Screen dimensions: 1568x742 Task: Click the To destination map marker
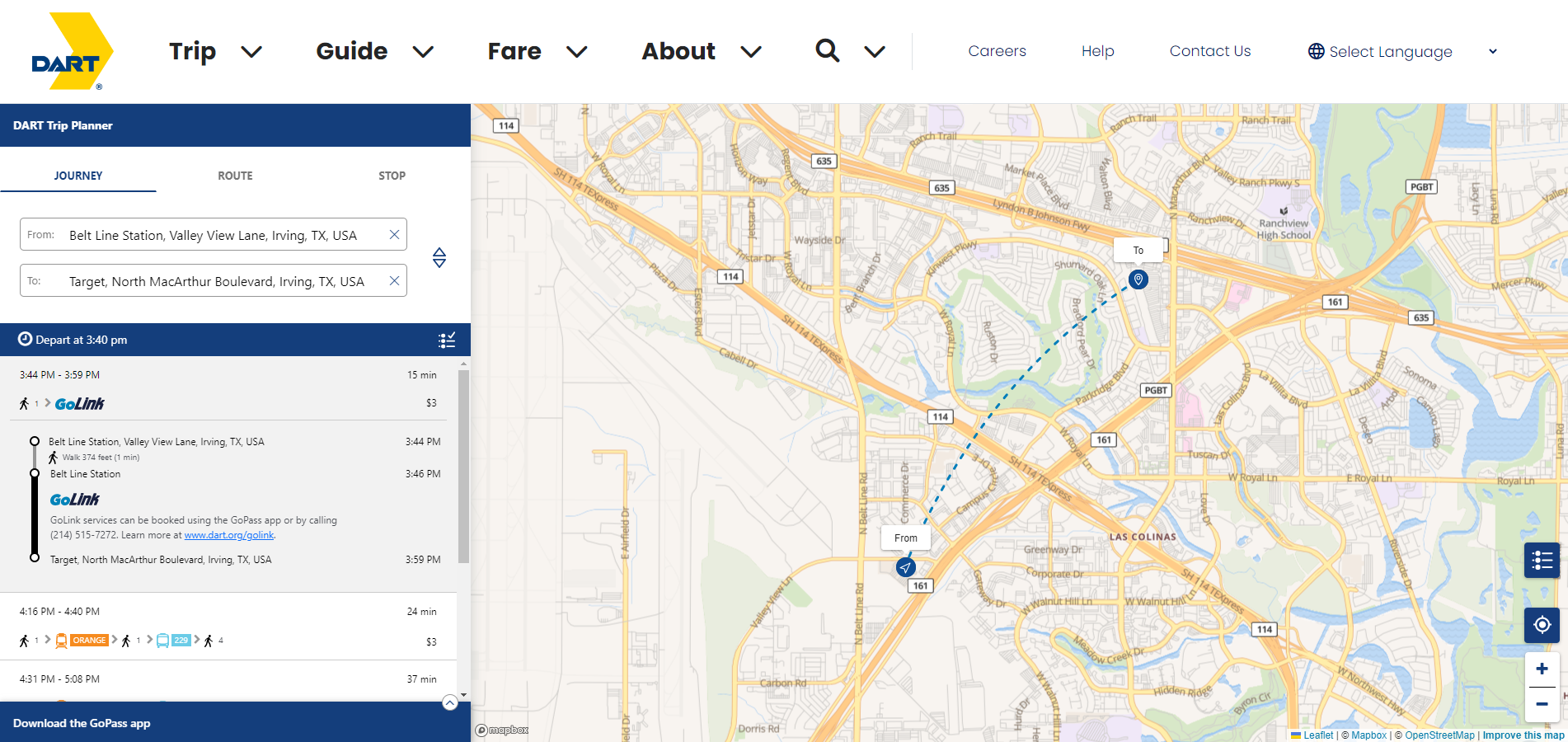pyautogui.click(x=1138, y=279)
